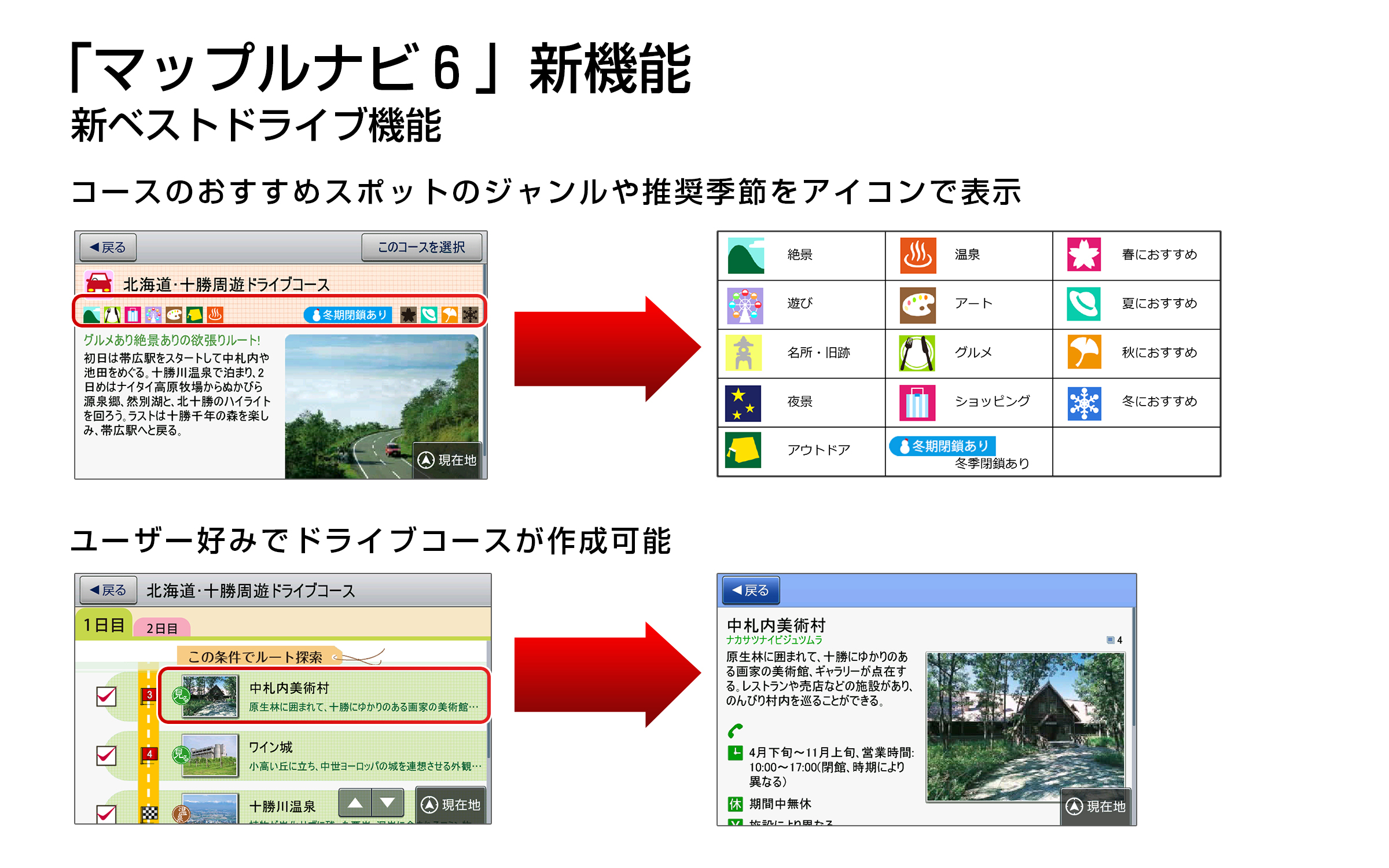Select このコースを選択 button
The width and height of the screenshot is (1389, 868).
pyautogui.click(x=422, y=248)
